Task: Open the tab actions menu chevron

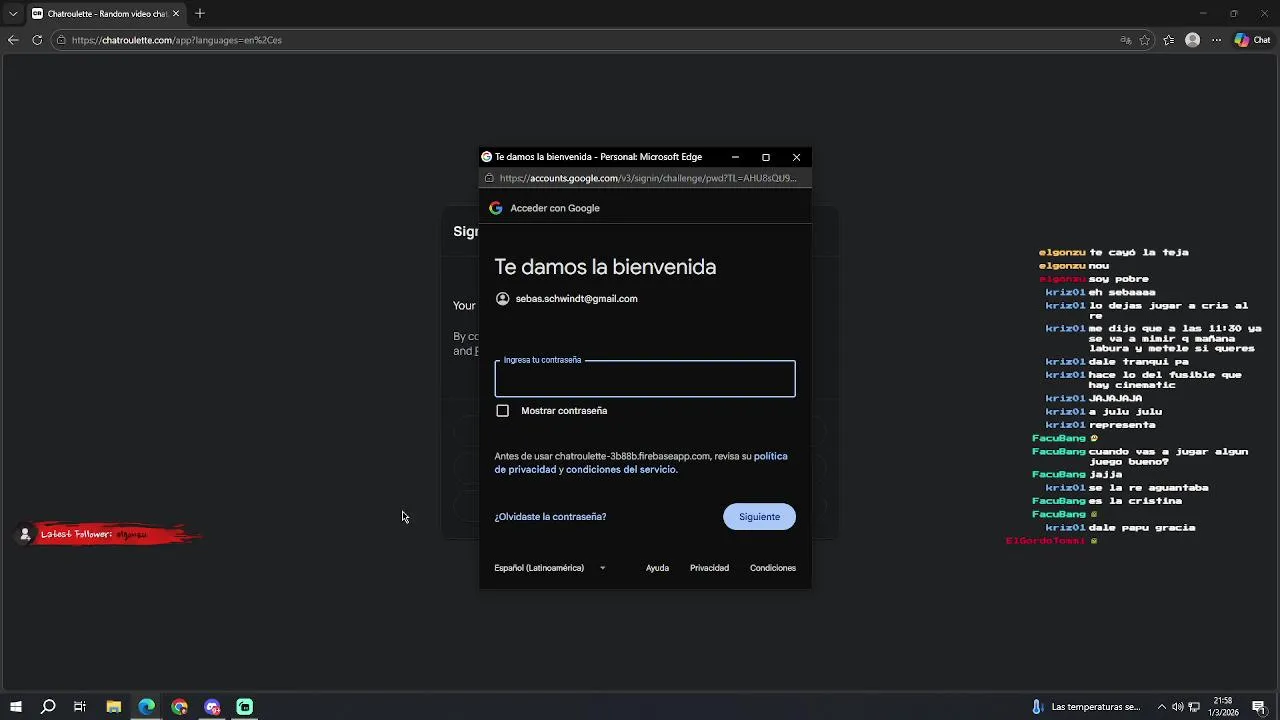Action: (x=13, y=14)
